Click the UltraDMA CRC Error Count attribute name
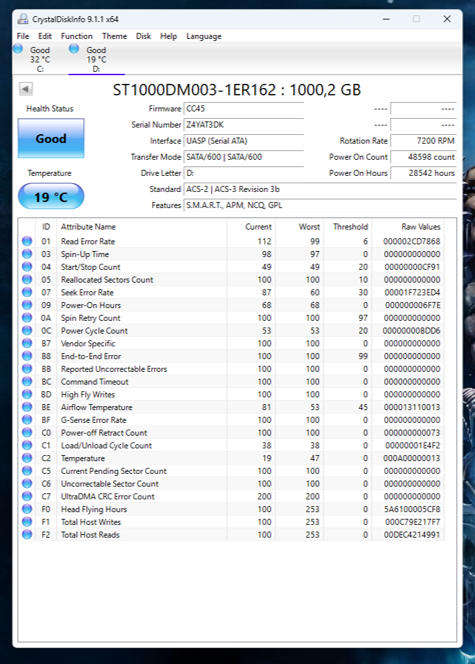475x664 pixels. (x=108, y=496)
